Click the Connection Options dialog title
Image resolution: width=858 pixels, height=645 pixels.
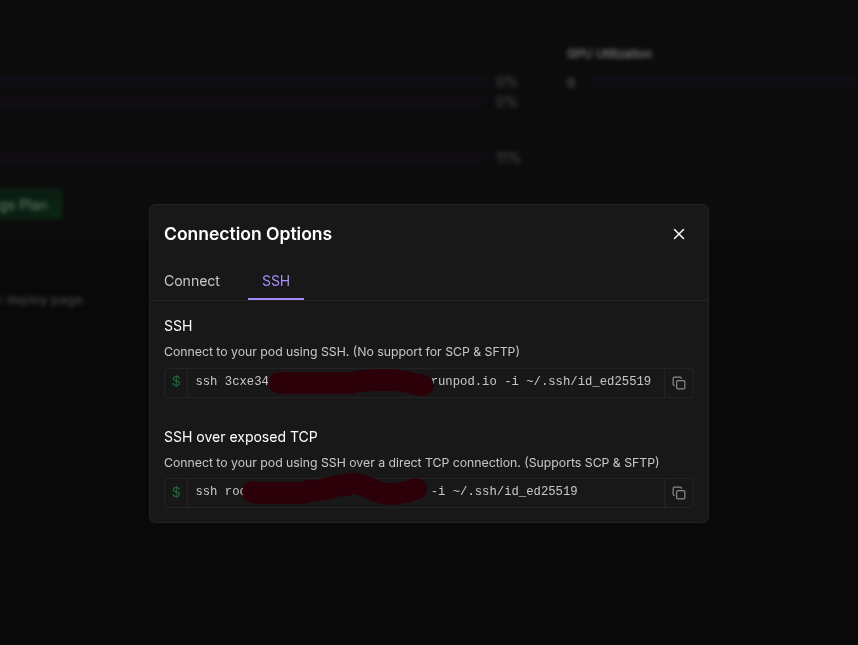248,234
